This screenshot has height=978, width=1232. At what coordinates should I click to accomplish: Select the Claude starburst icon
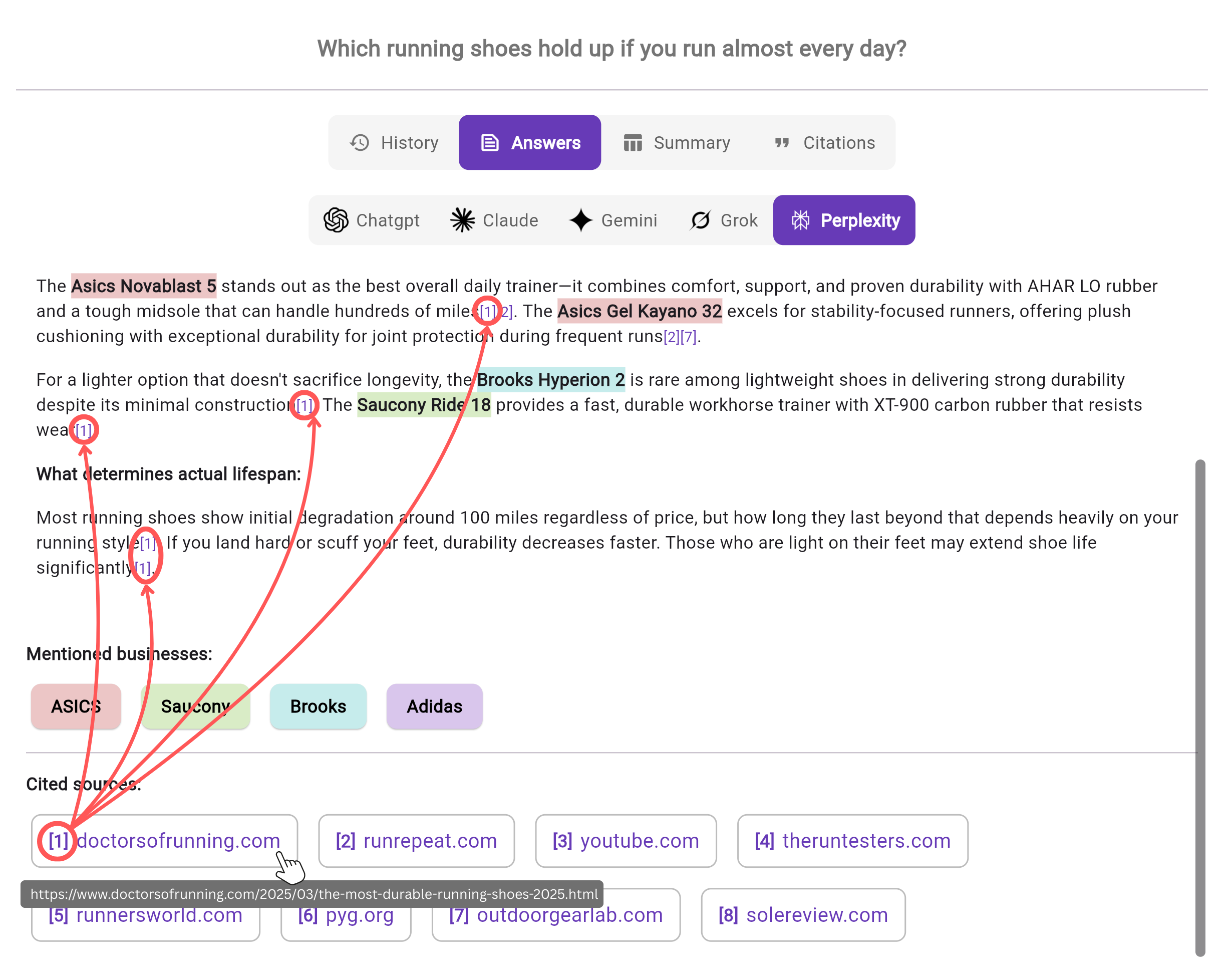pos(463,220)
